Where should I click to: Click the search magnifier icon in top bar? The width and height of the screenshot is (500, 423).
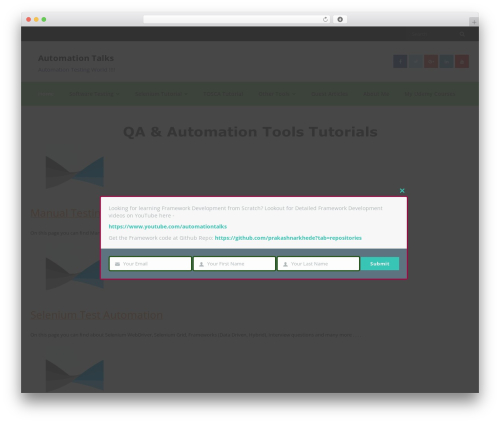click(462, 34)
